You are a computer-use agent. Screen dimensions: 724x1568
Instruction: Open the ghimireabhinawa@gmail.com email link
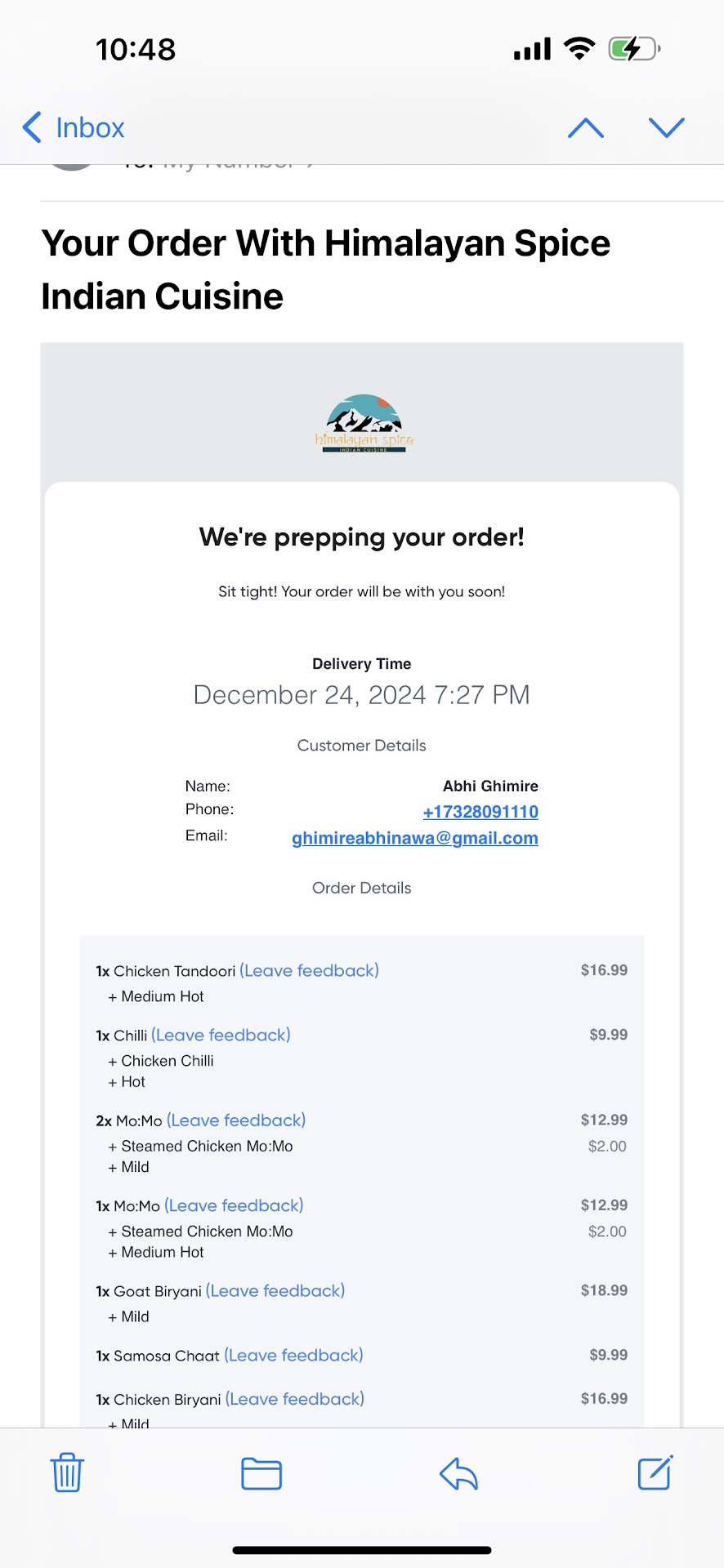415,838
